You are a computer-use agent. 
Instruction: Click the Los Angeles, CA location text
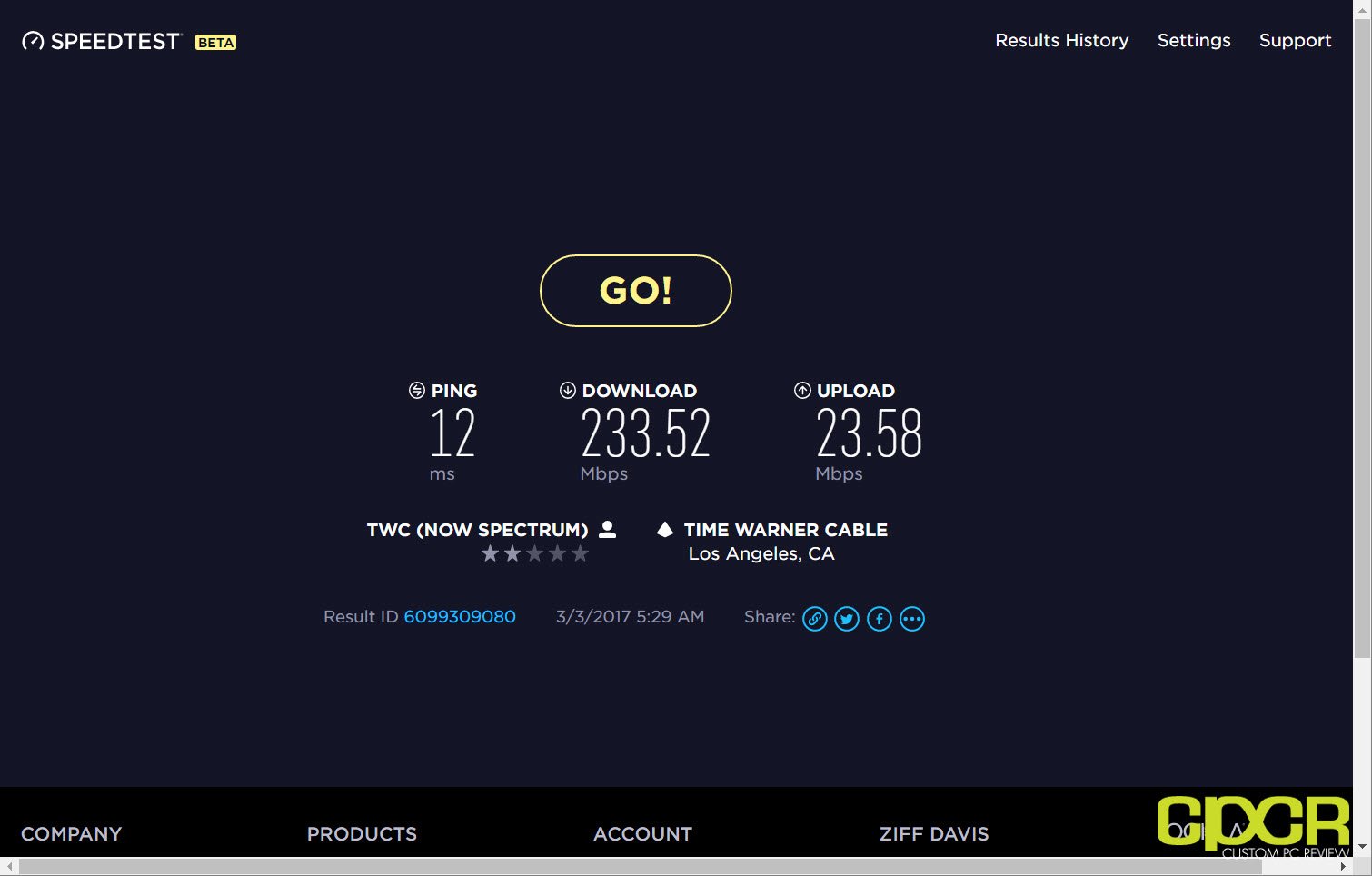[x=761, y=553]
